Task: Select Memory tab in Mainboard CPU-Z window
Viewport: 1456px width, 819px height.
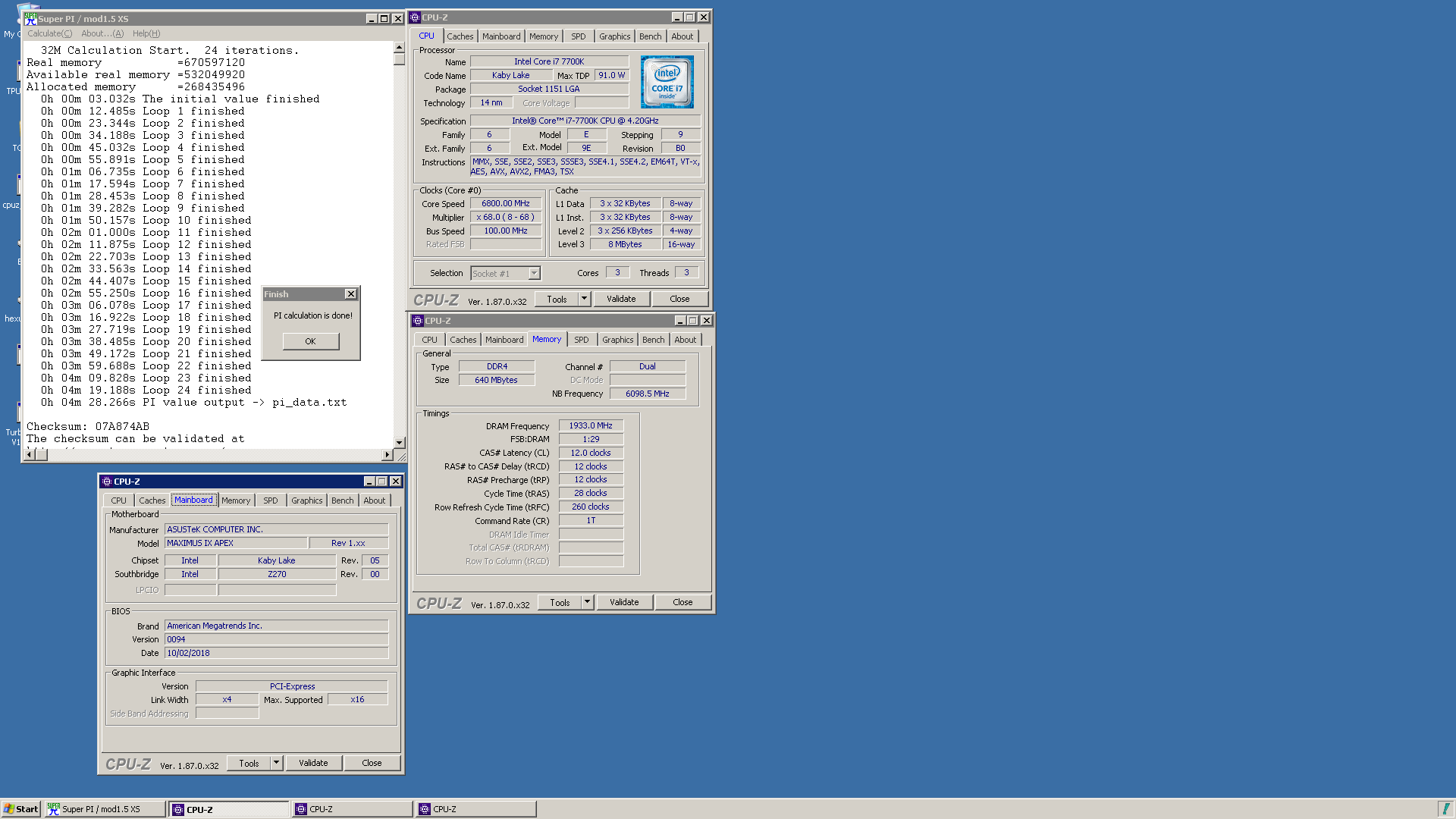Action: coord(236,500)
